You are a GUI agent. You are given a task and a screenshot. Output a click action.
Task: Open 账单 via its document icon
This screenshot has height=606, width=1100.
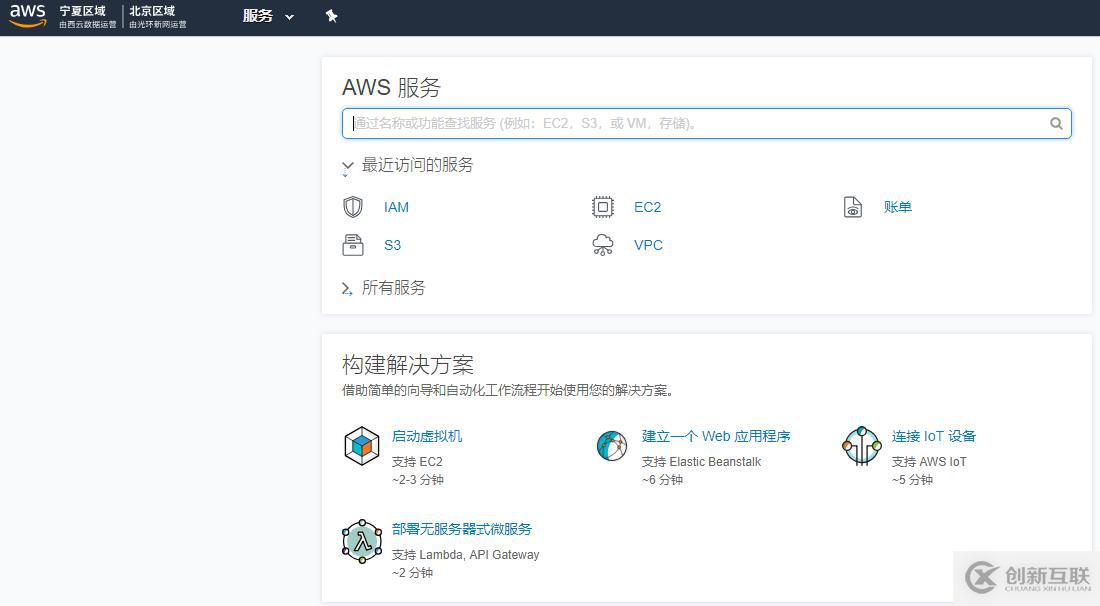tap(853, 207)
